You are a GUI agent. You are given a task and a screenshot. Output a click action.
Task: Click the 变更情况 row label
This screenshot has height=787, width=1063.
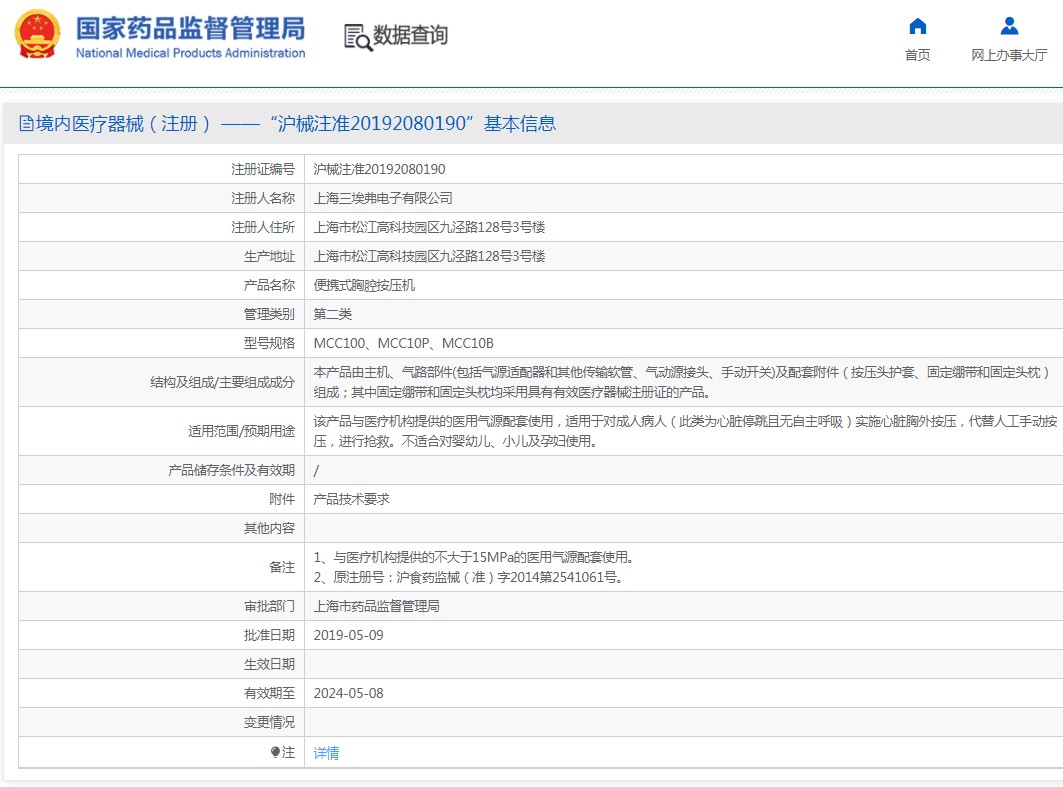(269, 723)
